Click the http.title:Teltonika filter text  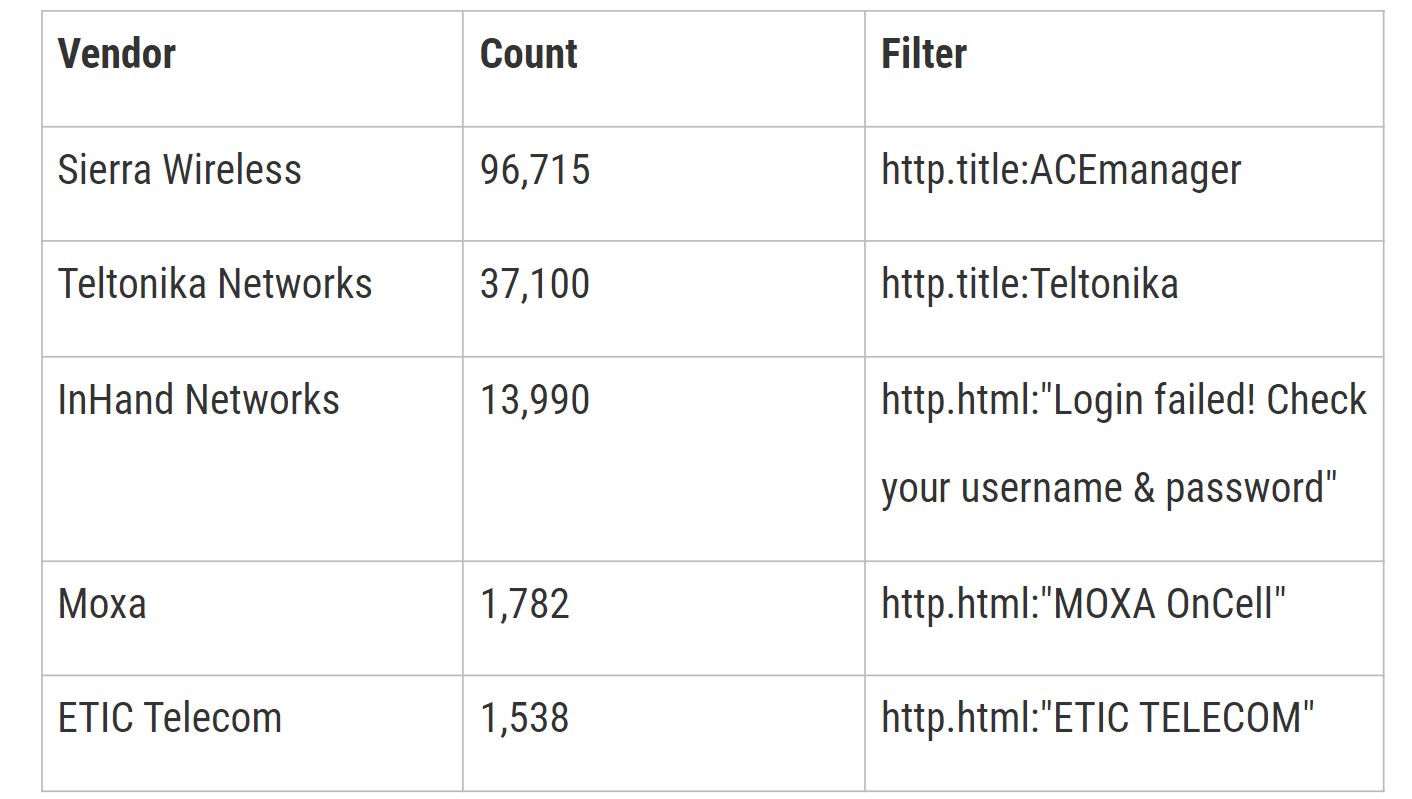[x=1029, y=284]
